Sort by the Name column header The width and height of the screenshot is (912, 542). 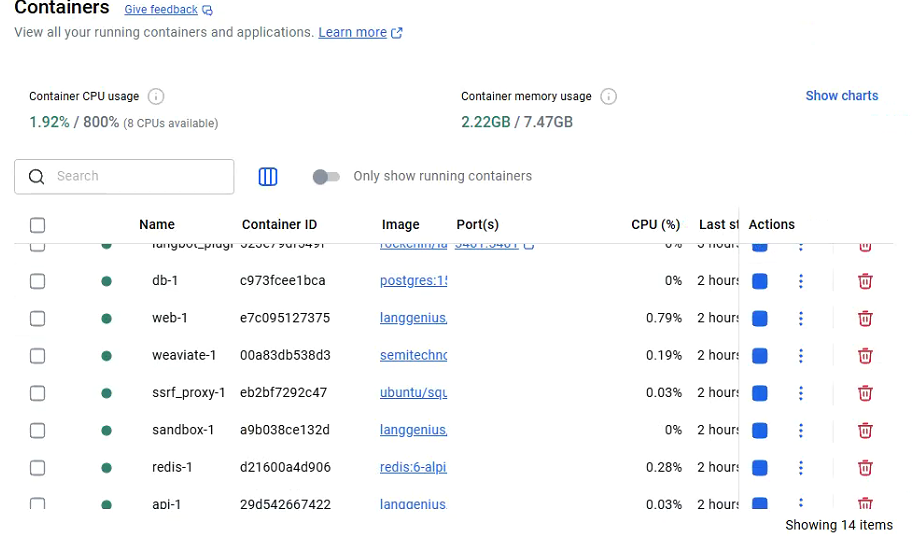pos(157,224)
